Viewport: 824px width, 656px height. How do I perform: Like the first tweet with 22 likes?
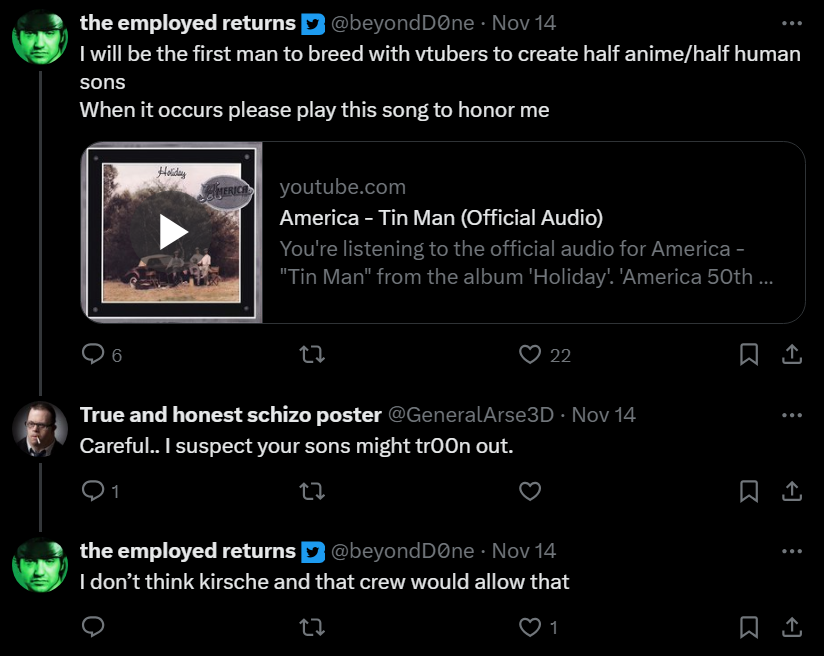pyautogui.click(x=531, y=354)
